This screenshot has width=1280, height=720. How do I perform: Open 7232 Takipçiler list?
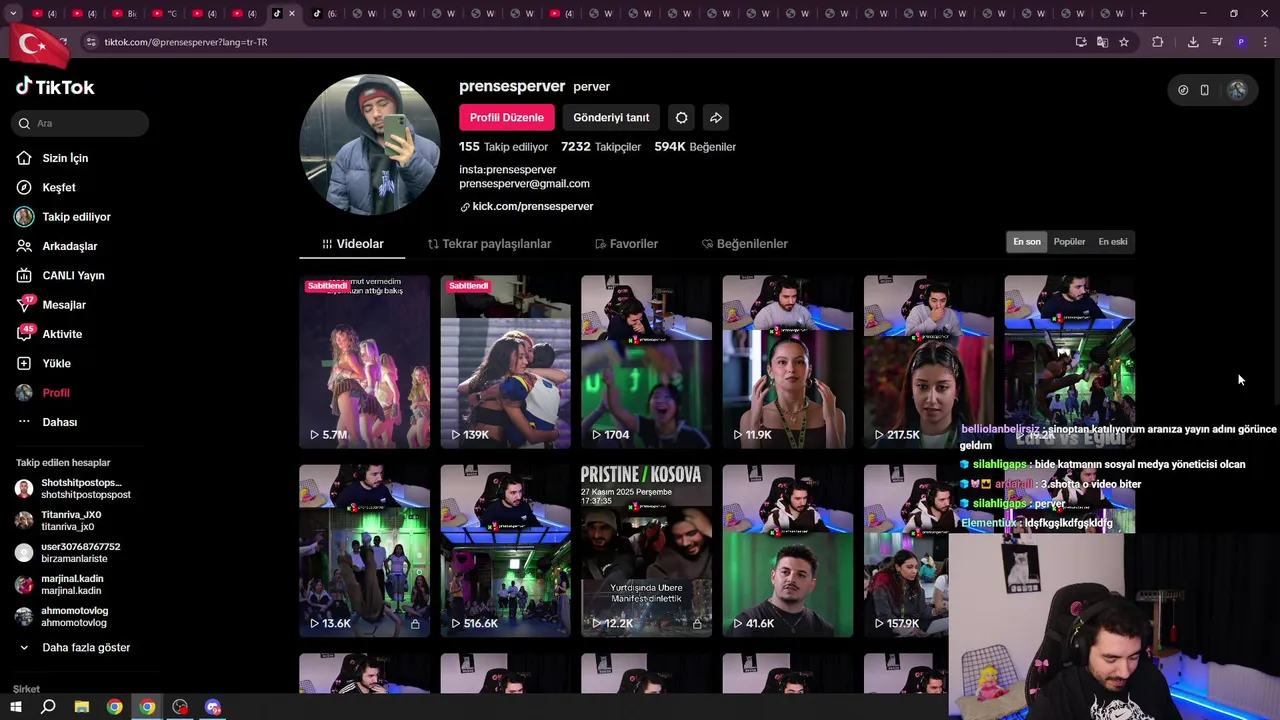click(601, 146)
